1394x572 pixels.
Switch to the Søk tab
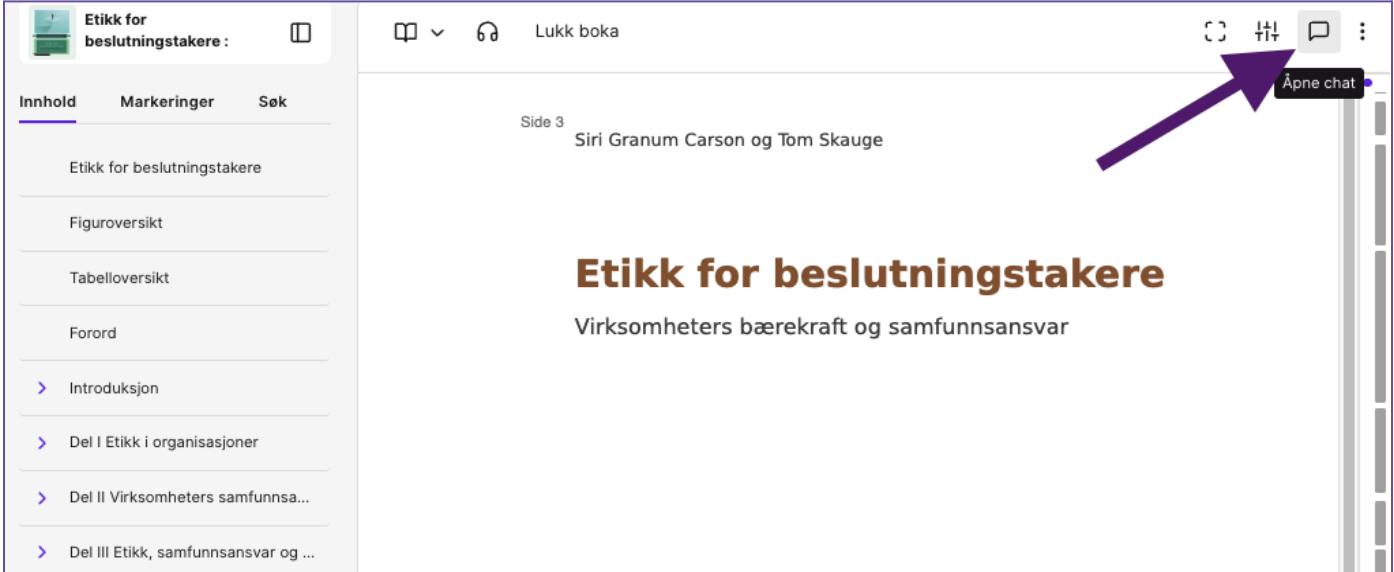[272, 101]
